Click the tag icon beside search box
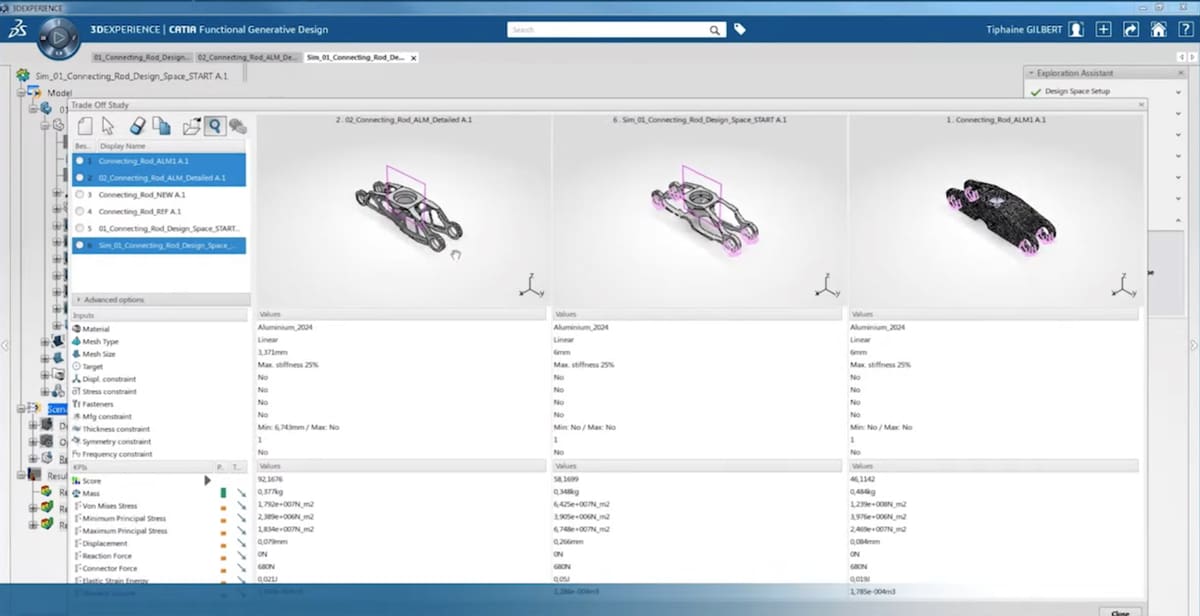This screenshot has width=1200, height=616. 740,30
